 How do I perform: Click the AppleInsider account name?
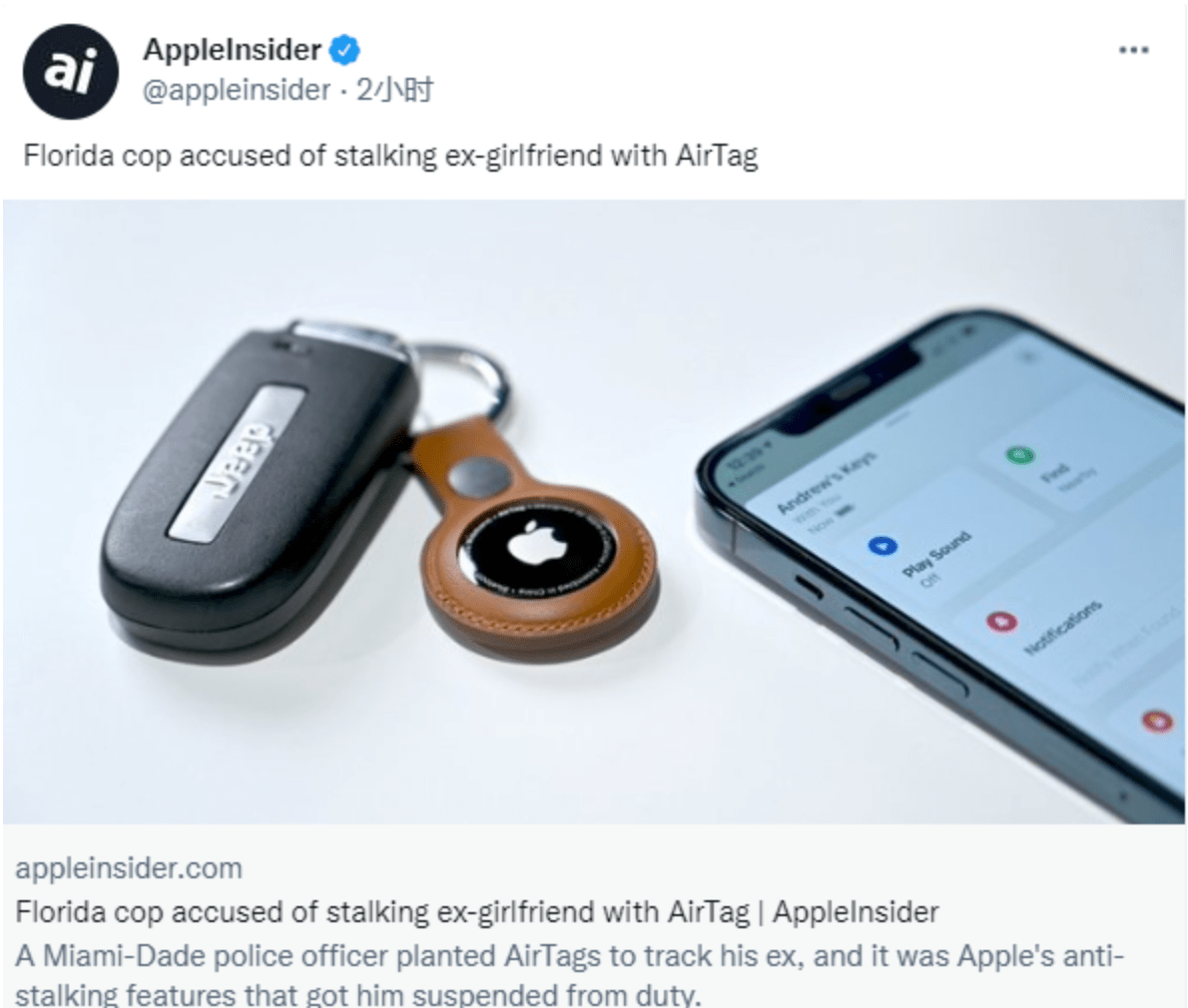[232, 50]
